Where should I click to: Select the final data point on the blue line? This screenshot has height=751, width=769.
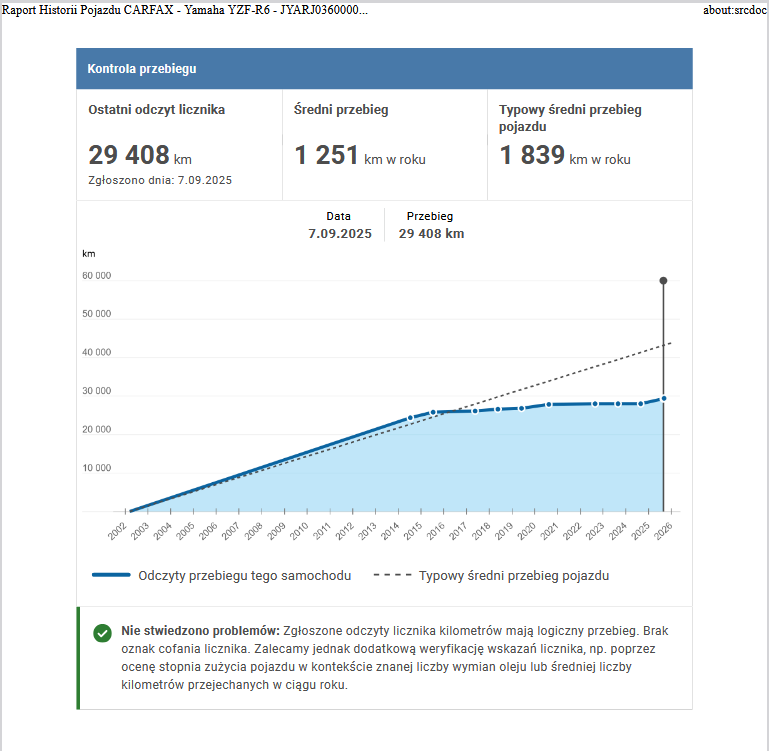point(663,398)
